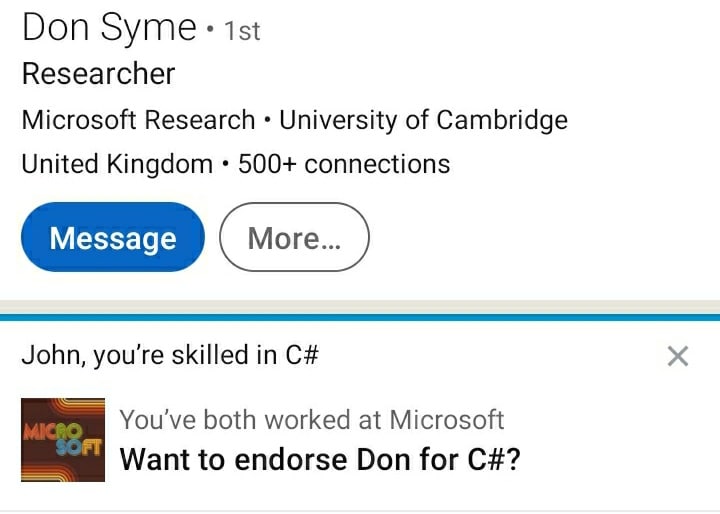
Task: Click the surname 'Syme' in the profile header
Action: pos(149,29)
